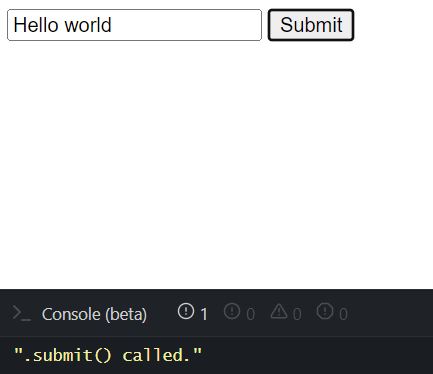This screenshot has width=433, height=374.
Task: Click the console prompt icon
Action: click(21, 313)
